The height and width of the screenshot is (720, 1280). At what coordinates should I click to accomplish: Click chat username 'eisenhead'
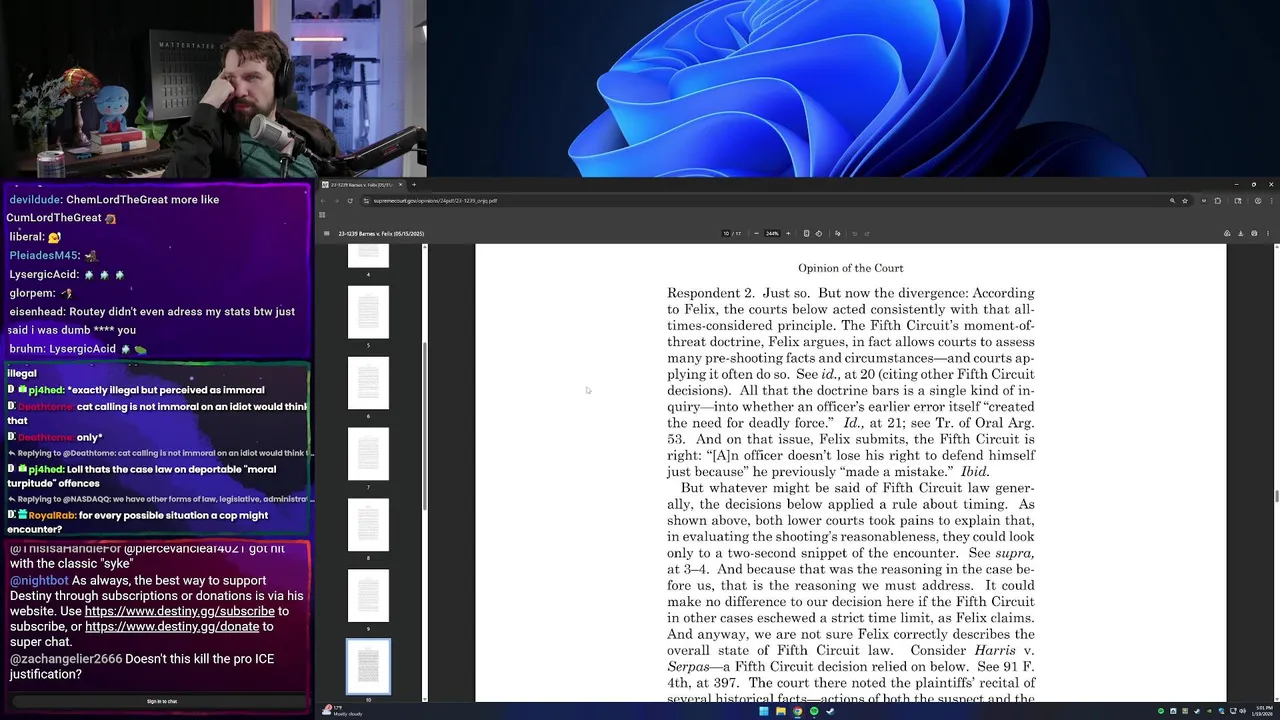37,311
